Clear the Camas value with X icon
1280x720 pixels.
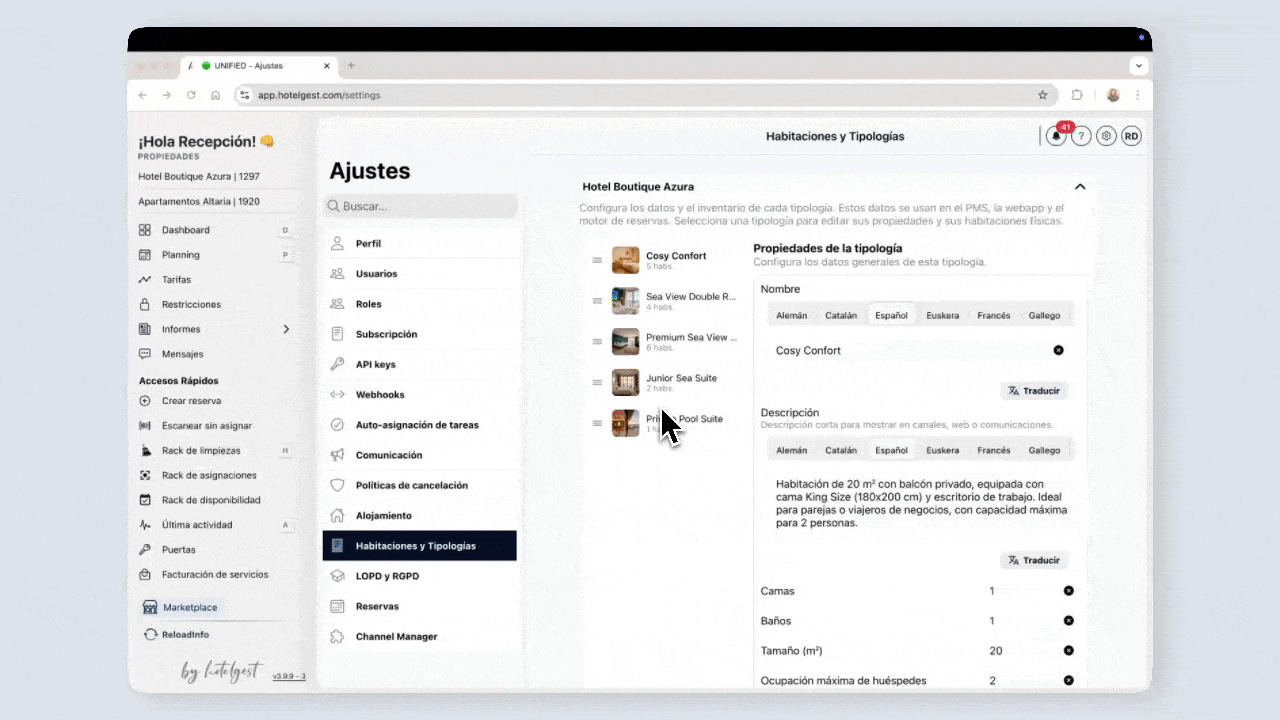point(1068,591)
